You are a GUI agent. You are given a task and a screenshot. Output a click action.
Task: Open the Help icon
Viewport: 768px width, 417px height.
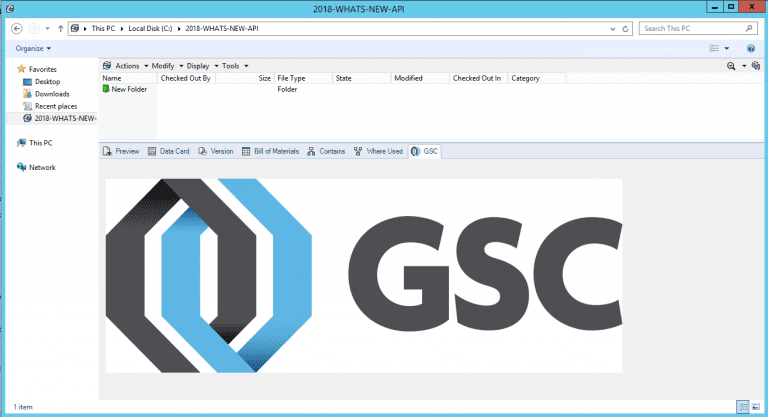coord(751,48)
